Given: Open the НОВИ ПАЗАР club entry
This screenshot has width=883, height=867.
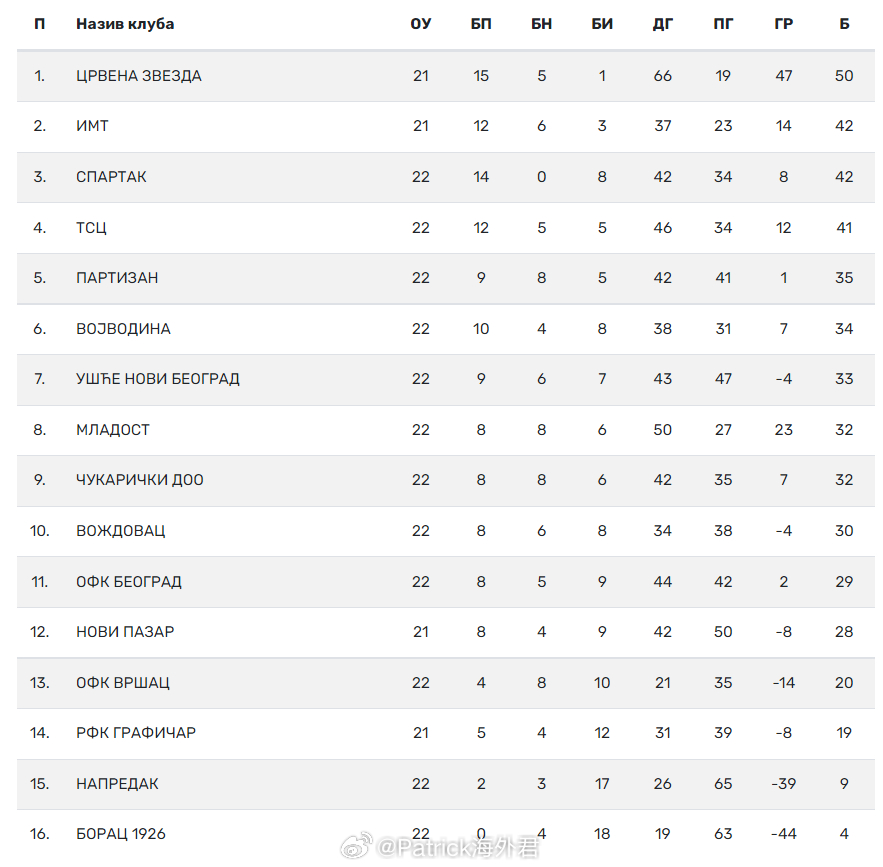Looking at the screenshot, I should (125, 632).
